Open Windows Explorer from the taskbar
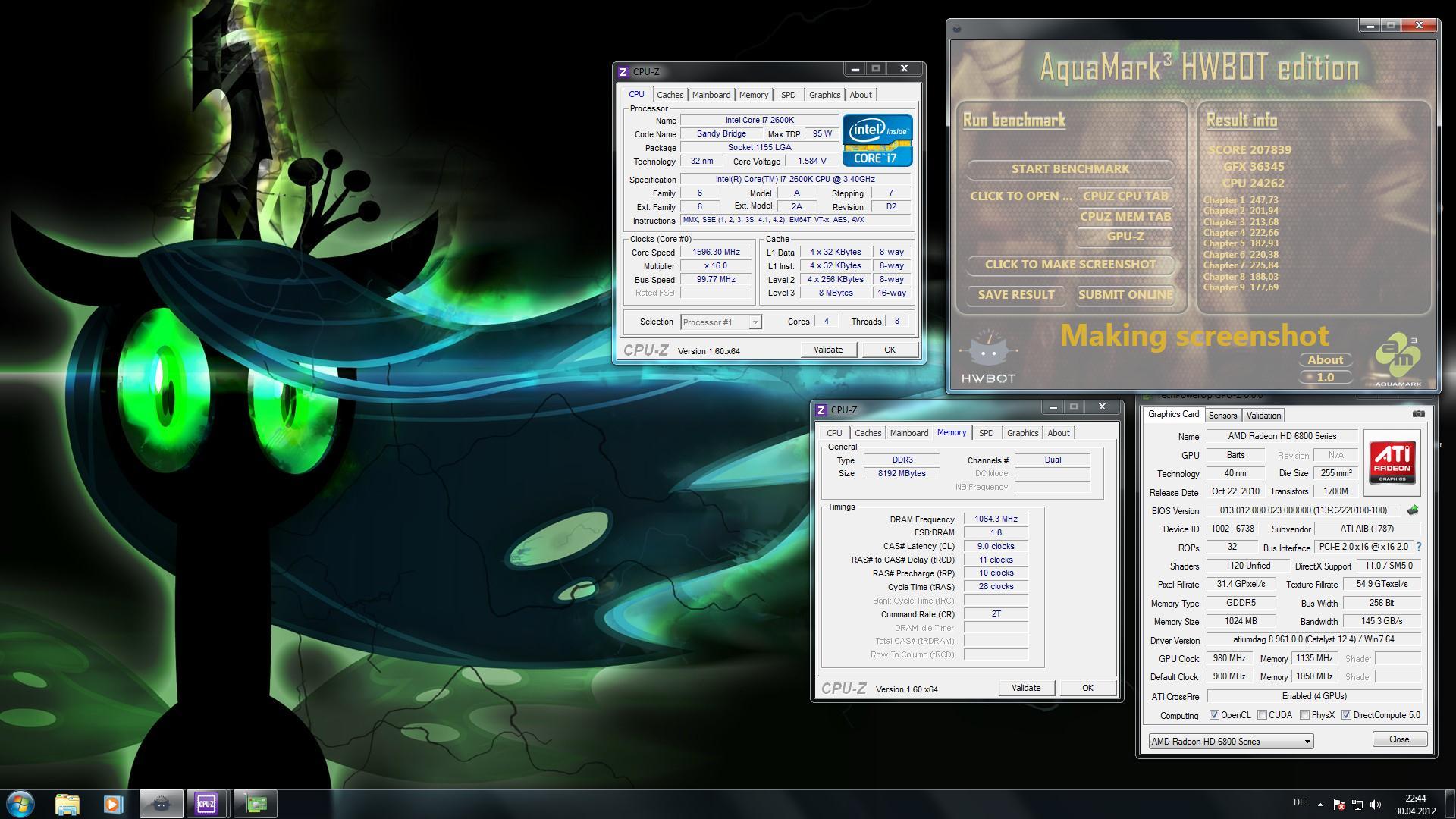This screenshot has height=819, width=1456. tap(67, 804)
